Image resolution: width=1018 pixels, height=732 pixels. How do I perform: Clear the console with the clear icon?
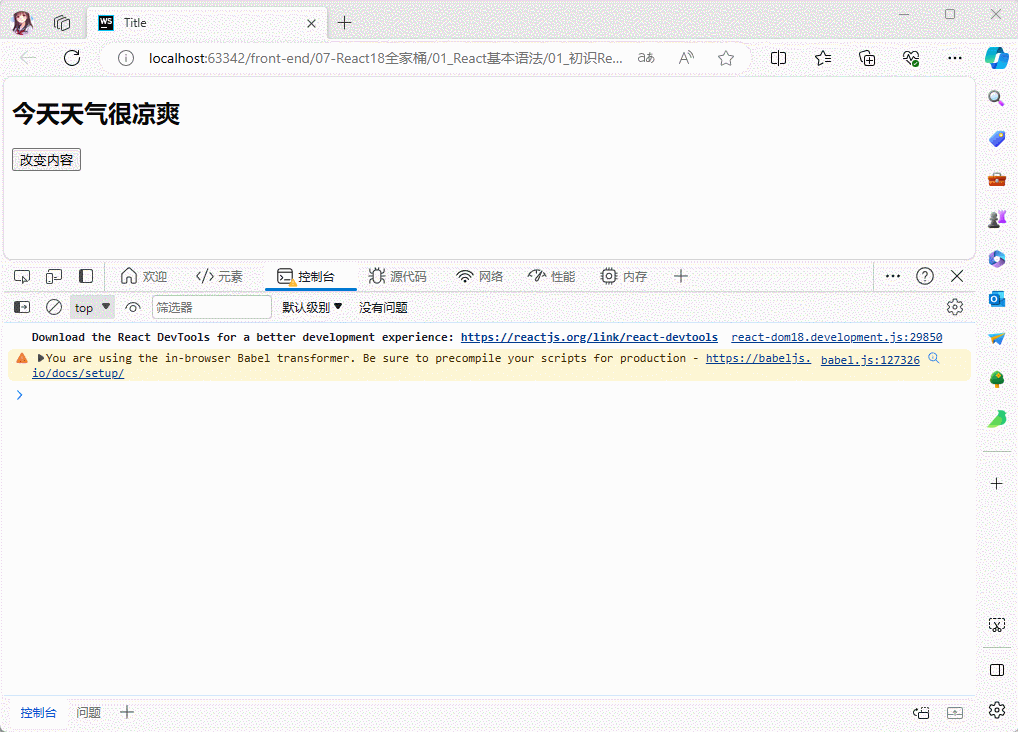(x=54, y=307)
